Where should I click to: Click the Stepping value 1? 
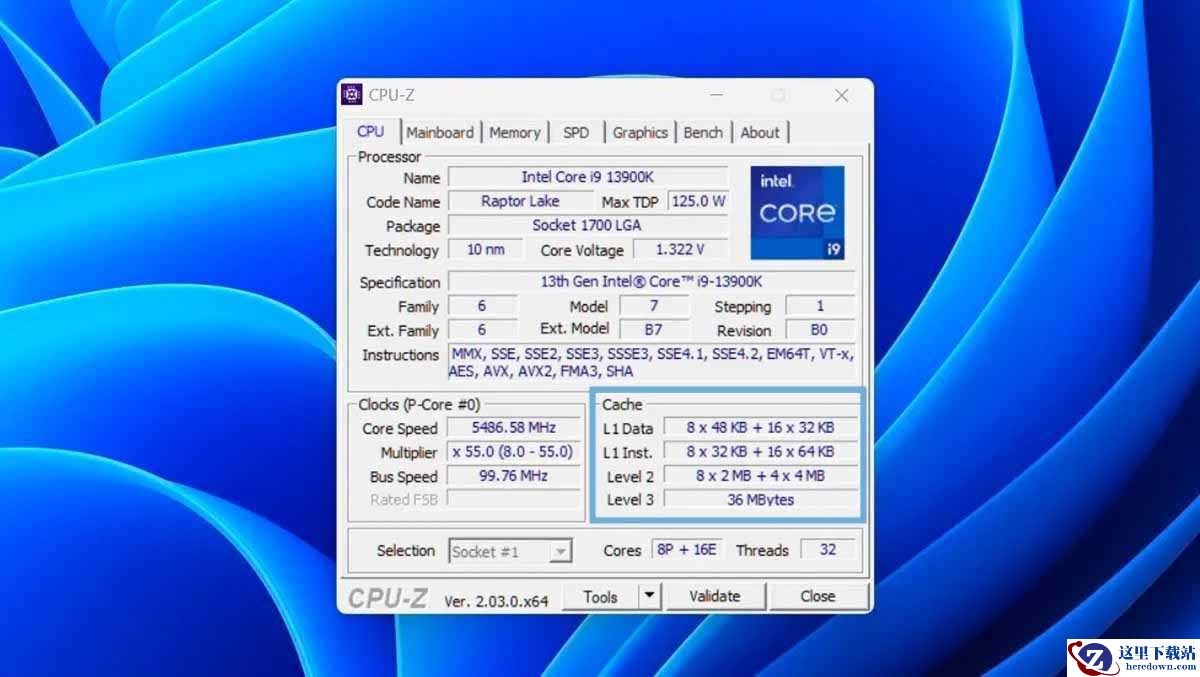click(820, 306)
